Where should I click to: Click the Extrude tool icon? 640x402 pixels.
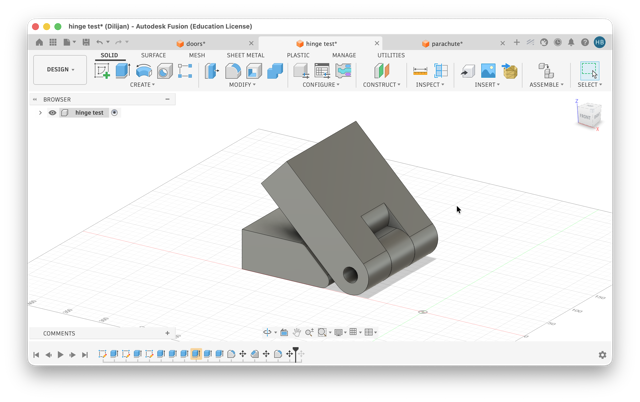point(122,71)
